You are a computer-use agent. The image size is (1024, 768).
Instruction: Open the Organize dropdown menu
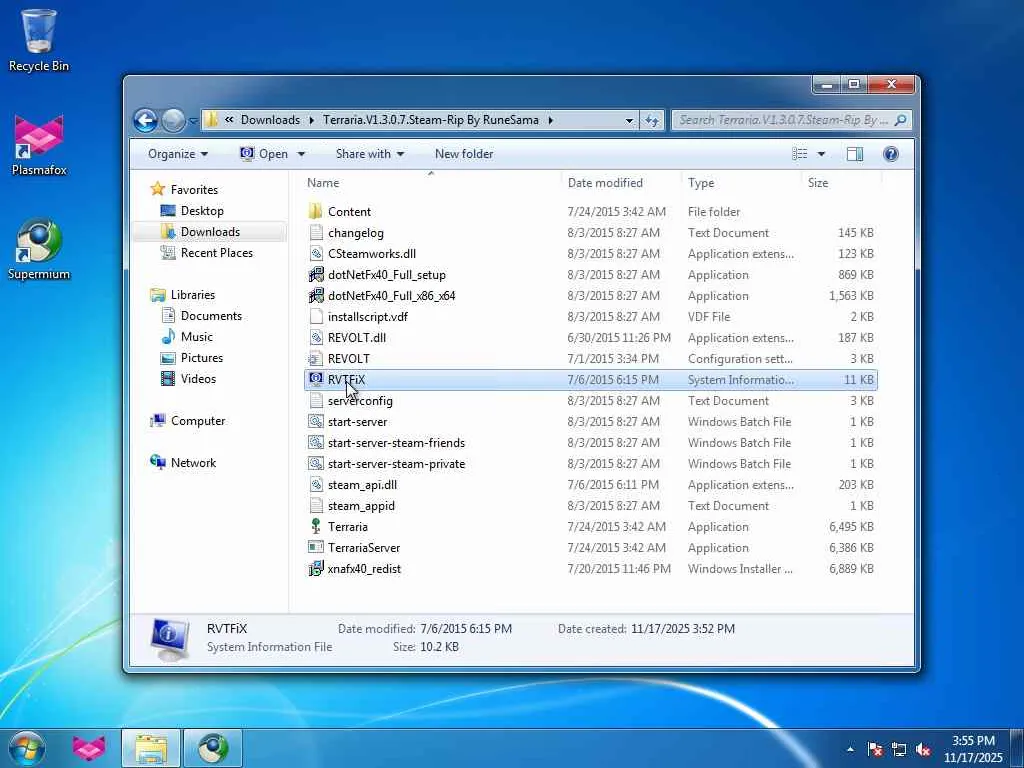(178, 154)
